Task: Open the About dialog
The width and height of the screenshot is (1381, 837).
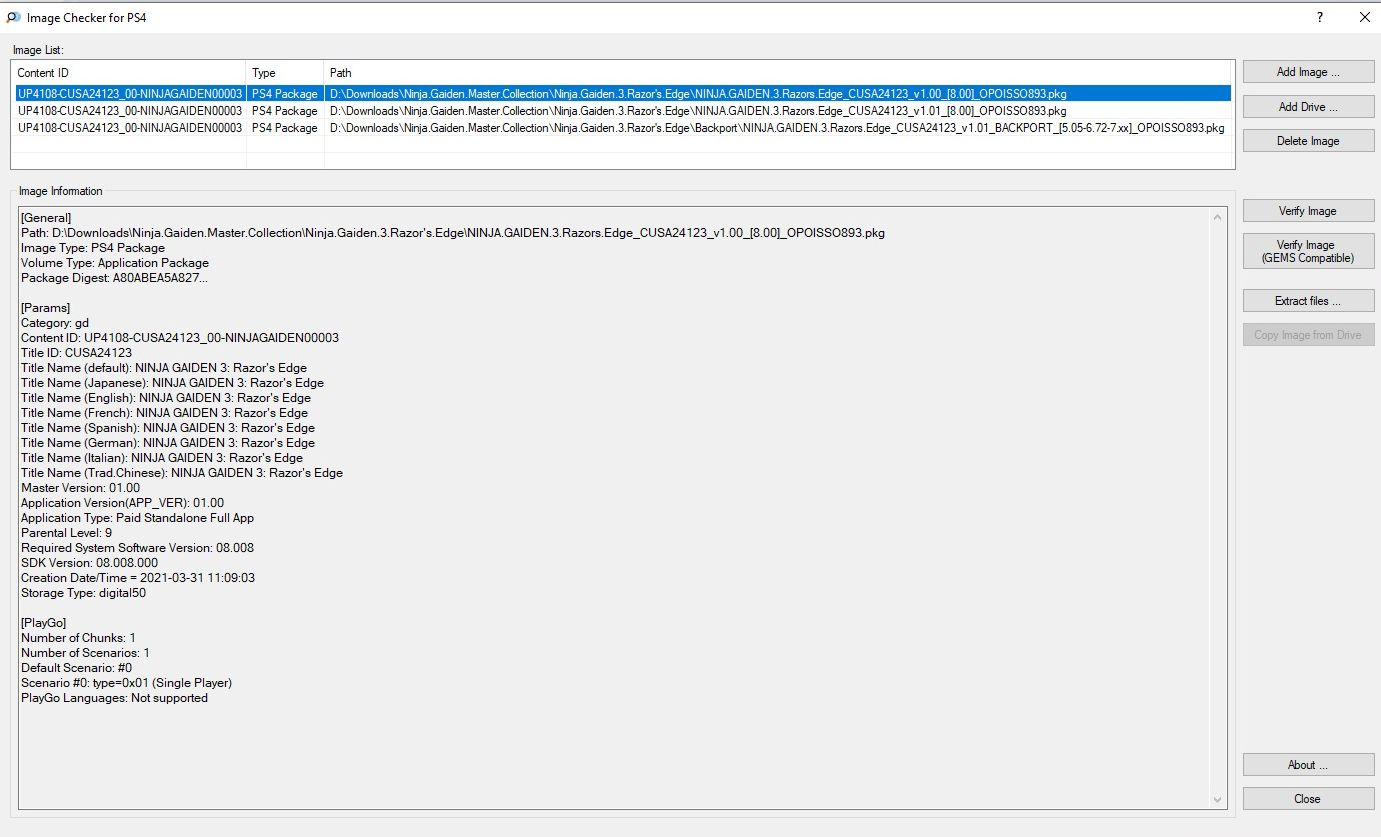Action: pyautogui.click(x=1308, y=765)
